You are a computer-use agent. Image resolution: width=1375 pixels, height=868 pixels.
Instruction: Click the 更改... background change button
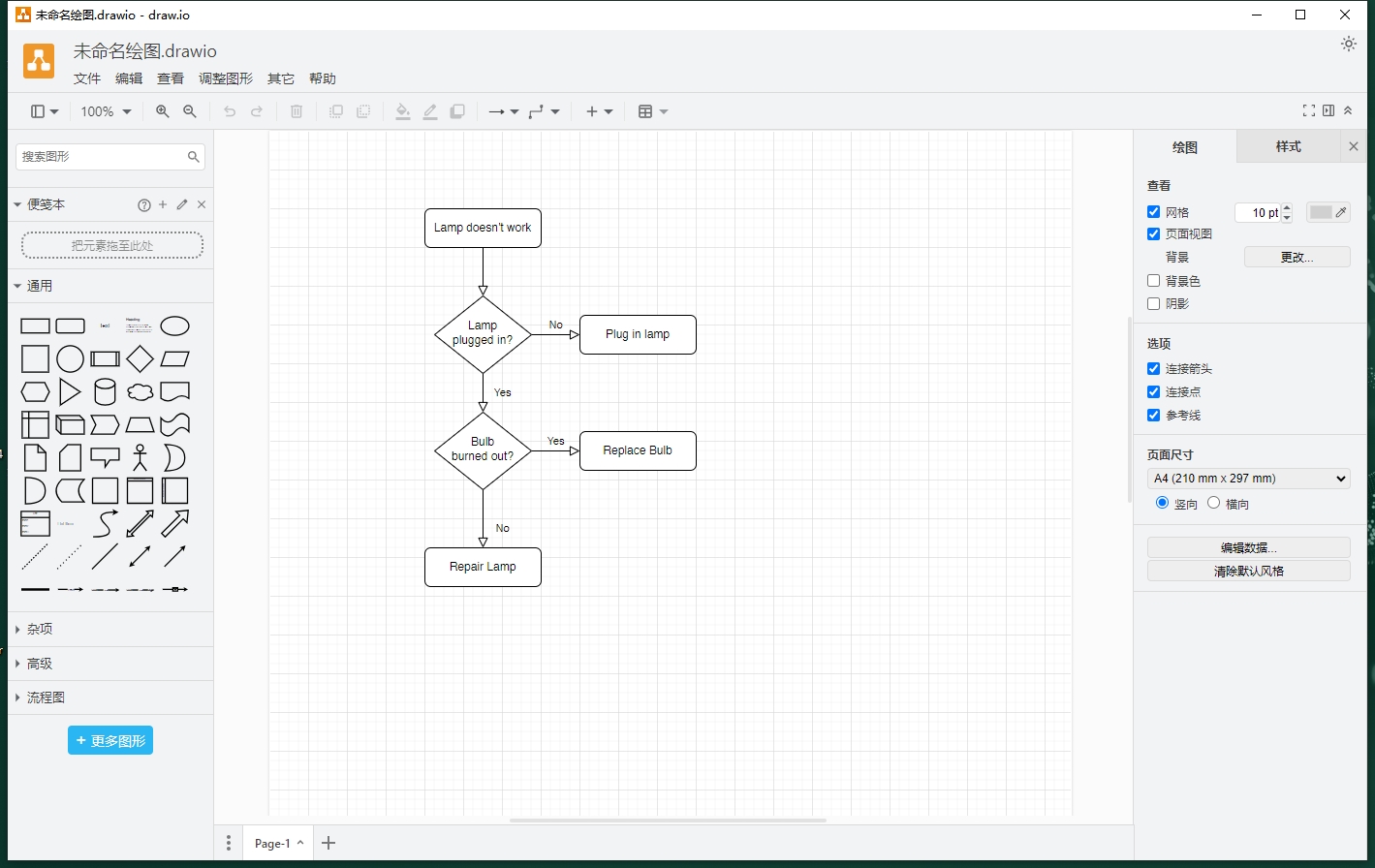point(1297,257)
